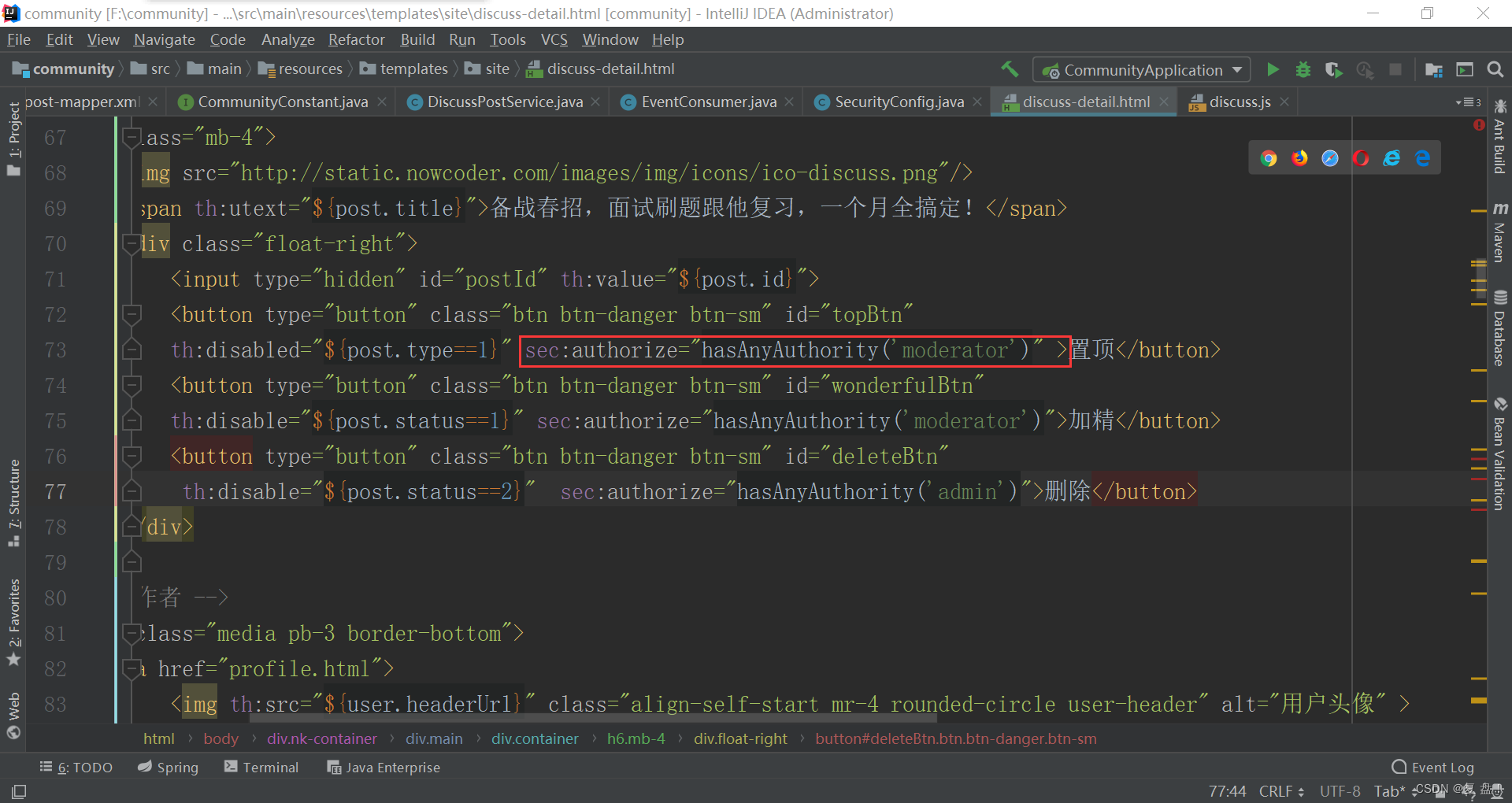Image resolution: width=1512 pixels, height=803 pixels.
Task: Toggle the fold marker at line 78
Action: [132, 525]
